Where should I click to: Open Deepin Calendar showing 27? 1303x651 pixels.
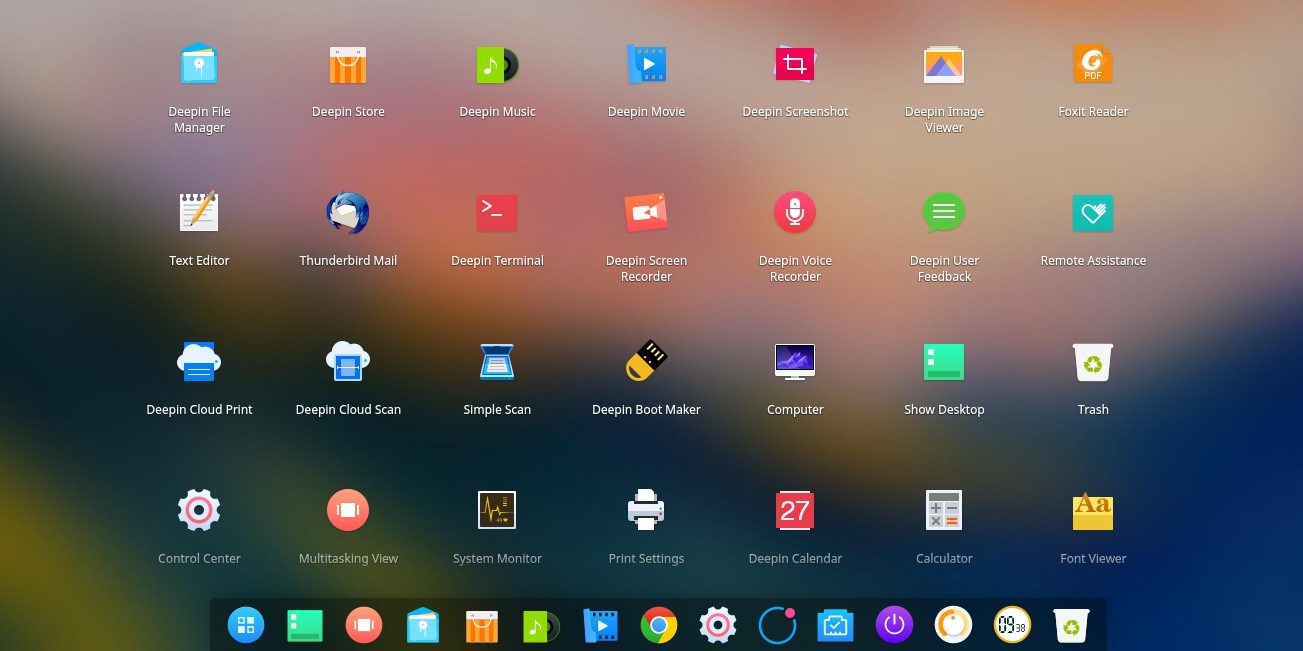click(x=795, y=511)
